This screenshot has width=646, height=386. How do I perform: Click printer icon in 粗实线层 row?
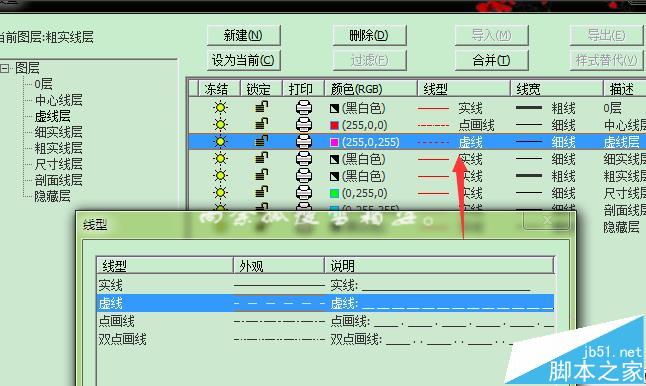pos(304,176)
